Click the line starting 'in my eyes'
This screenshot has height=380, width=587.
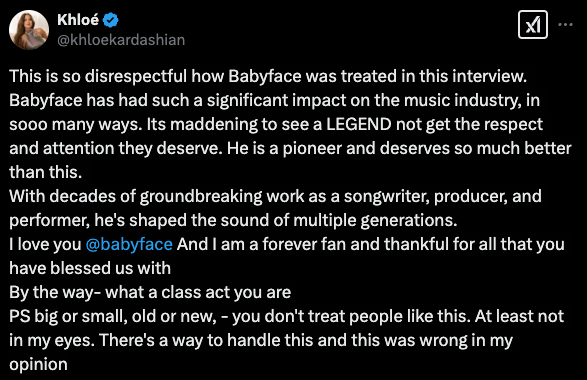pyautogui.click(x=261, y=340)
